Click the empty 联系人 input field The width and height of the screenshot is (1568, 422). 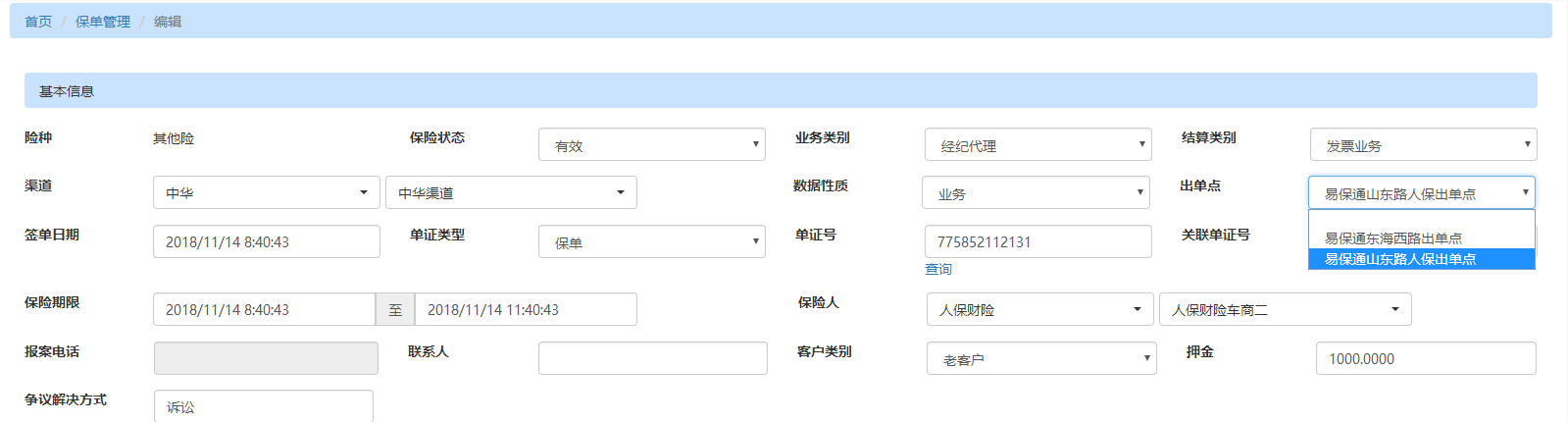(652, 358)
